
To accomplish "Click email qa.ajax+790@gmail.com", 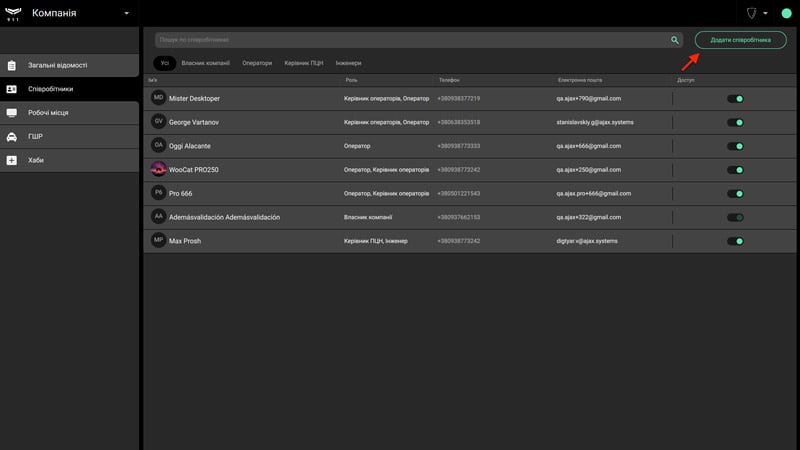I will (x=589, y=98).
